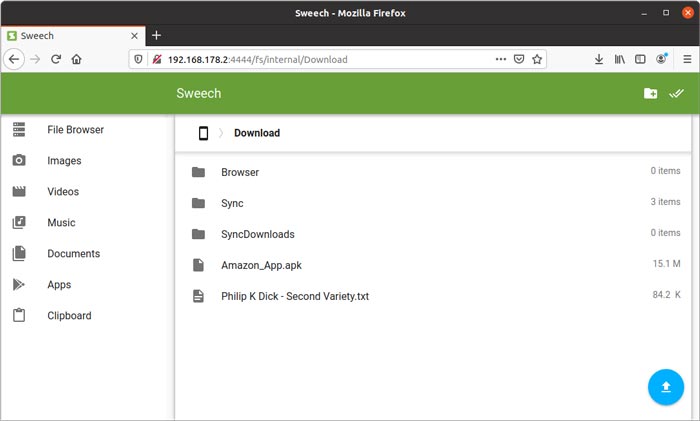Screen dimensions: 700x421
Task: Reload the current page
Action: (56, 59)
